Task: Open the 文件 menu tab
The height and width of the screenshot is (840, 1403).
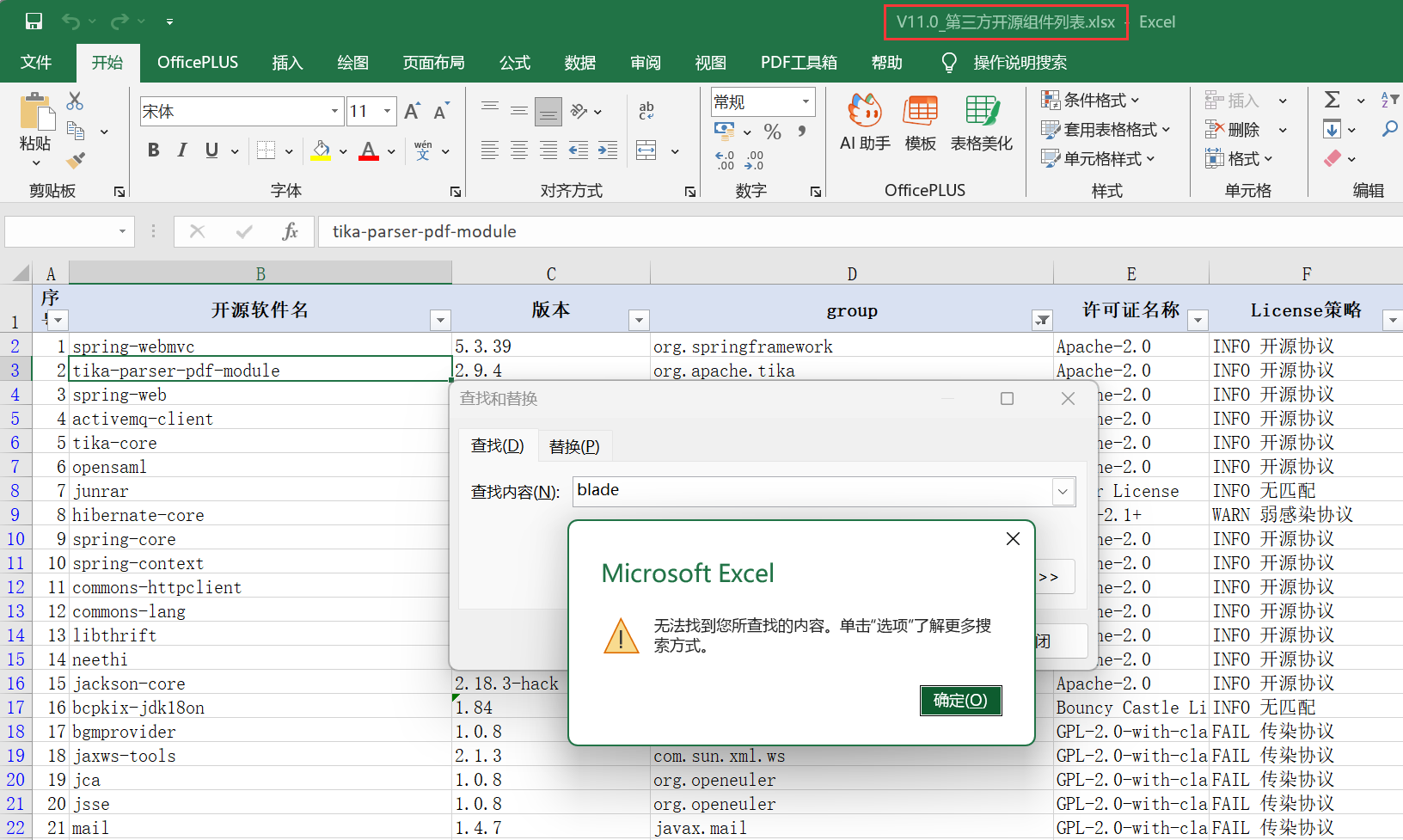Action: [x=36, y=63]
